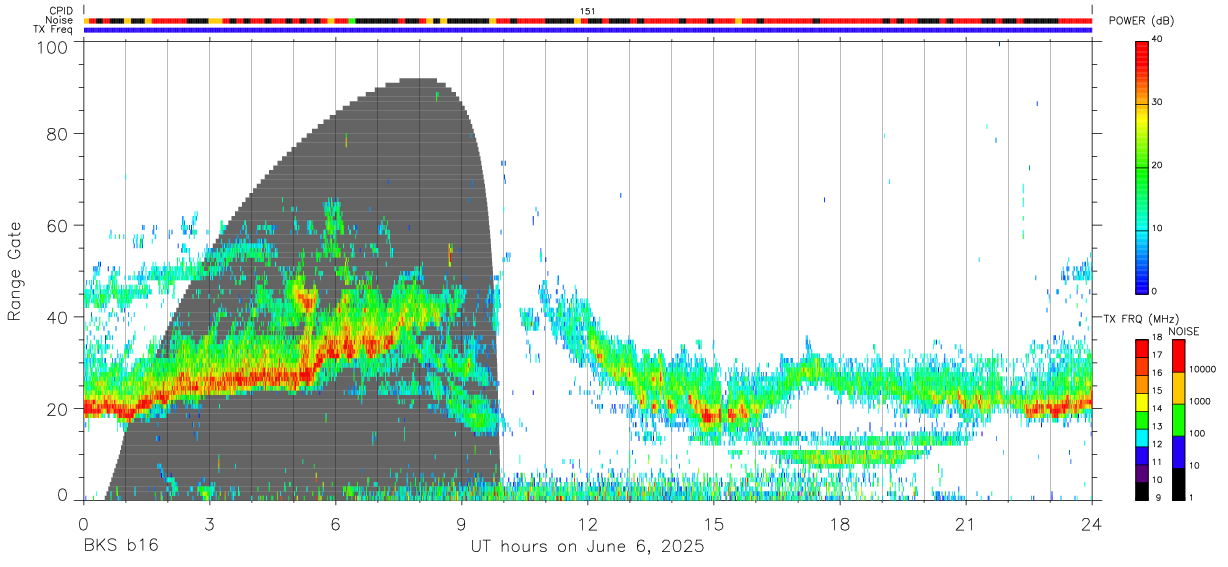Click x-axis tick label 18
The image size is (1228, 567).
click(x=840, y=524)
